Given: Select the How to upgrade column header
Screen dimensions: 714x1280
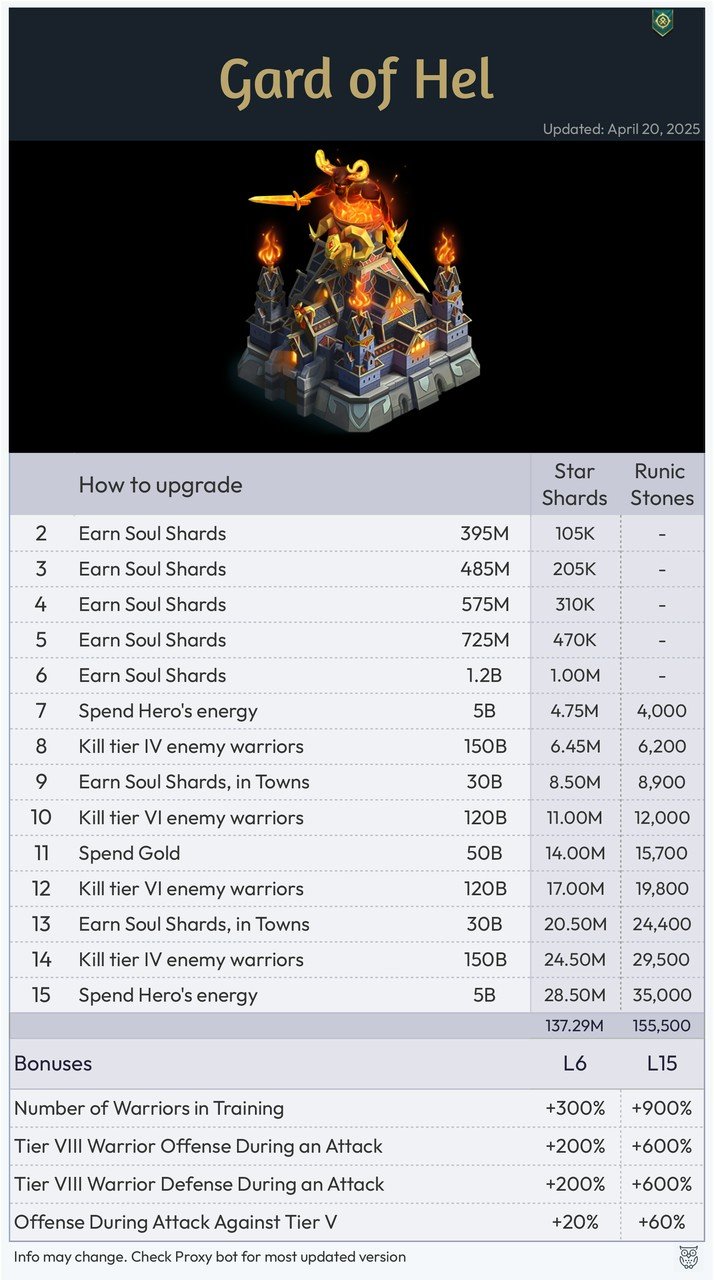Looking at the screenshot, I should point(160,485).
